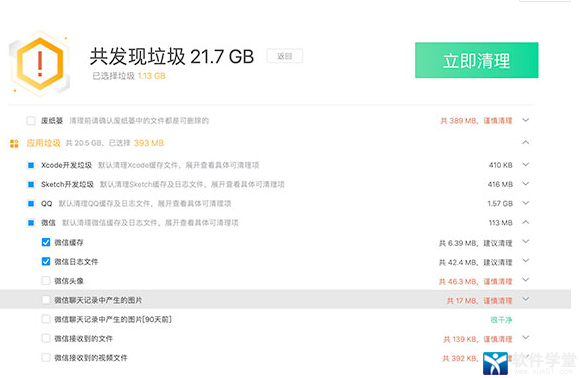Check the 微信接收到的视频文件 checkbox
The width and height of the screenshot is (580, 378).
pyautogui.click(x=46, y=358)
